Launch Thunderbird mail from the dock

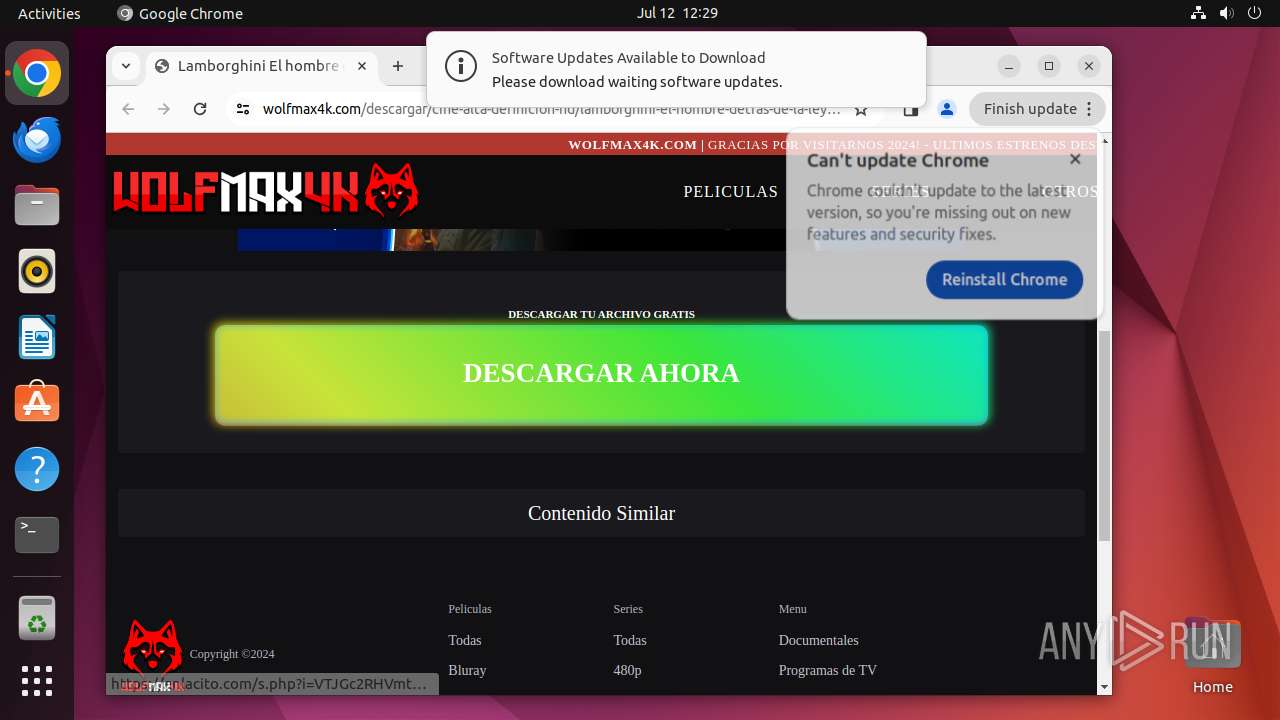37,139
